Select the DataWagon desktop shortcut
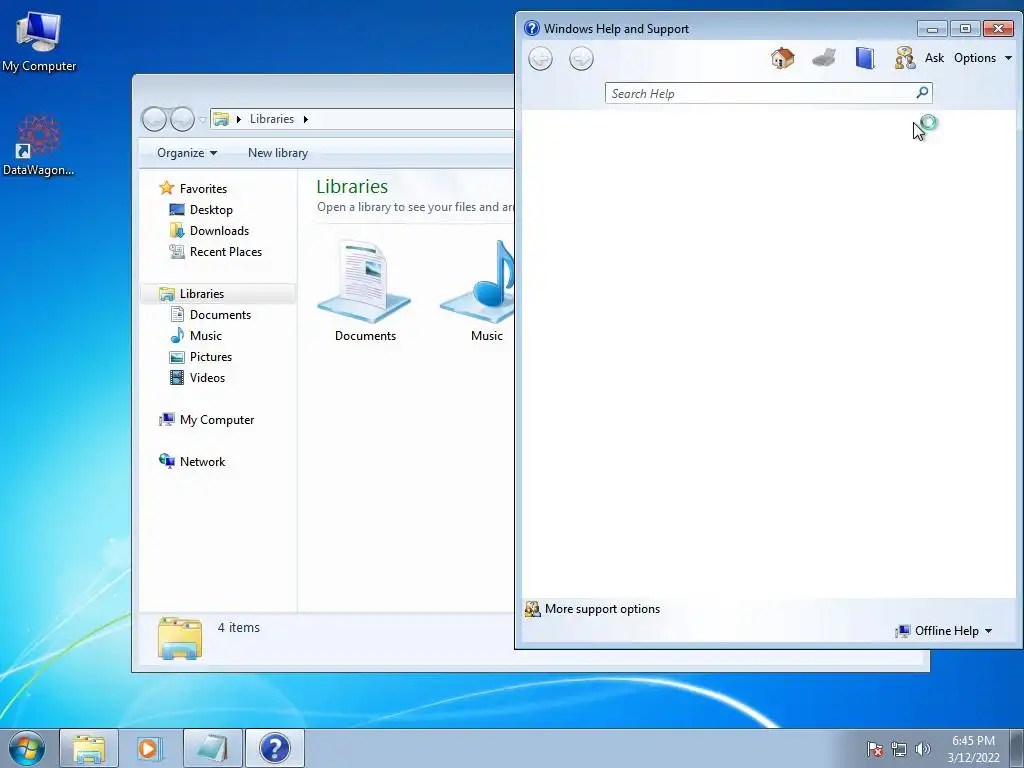The image size is (1024, 768). [39, 145]
